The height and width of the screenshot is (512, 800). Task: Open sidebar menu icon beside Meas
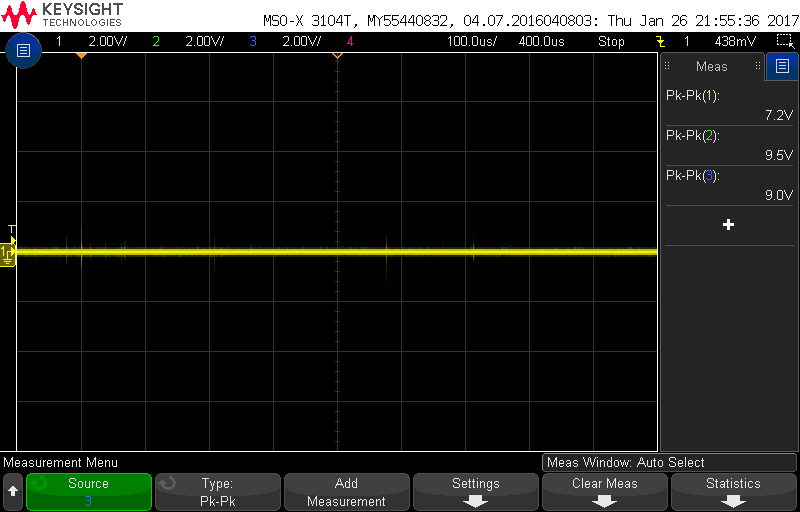coord(782,66)
